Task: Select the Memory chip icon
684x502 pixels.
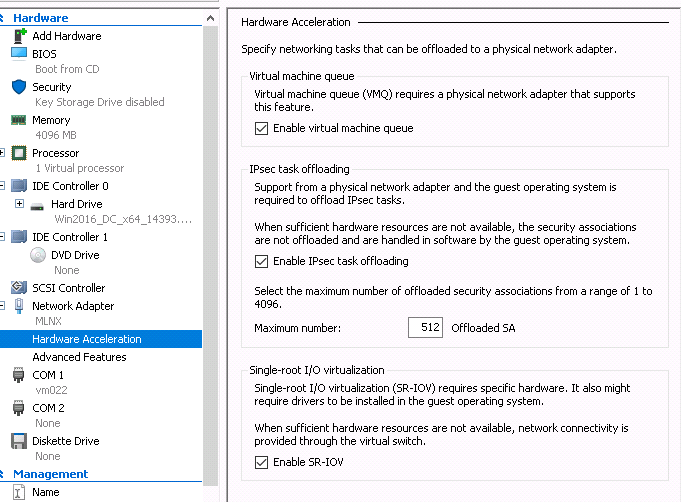Action: [19, 120]
